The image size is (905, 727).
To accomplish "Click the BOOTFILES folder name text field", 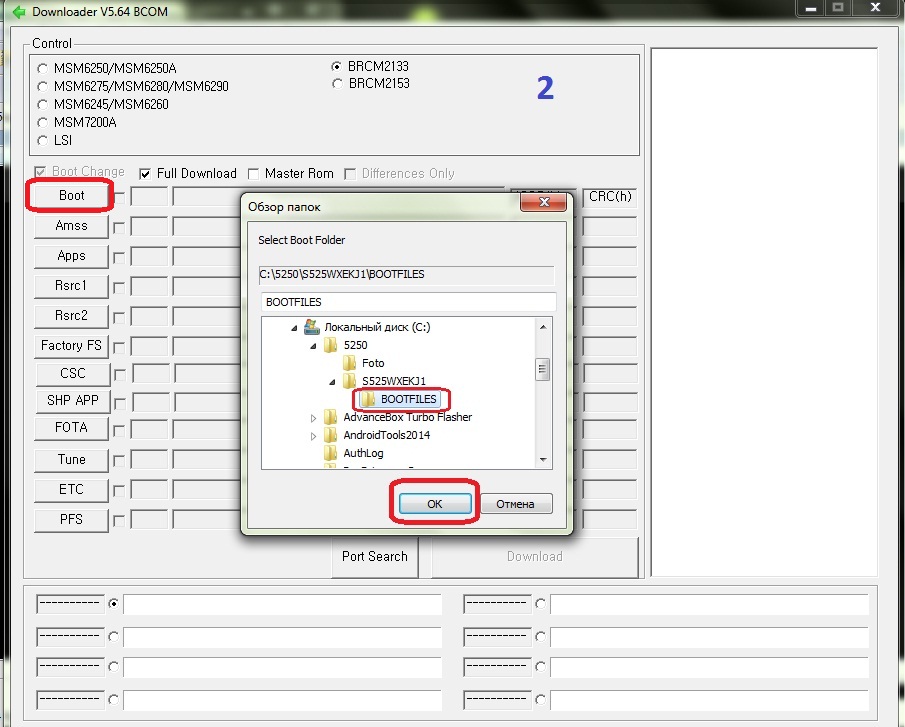I will (x=408, y=301).
